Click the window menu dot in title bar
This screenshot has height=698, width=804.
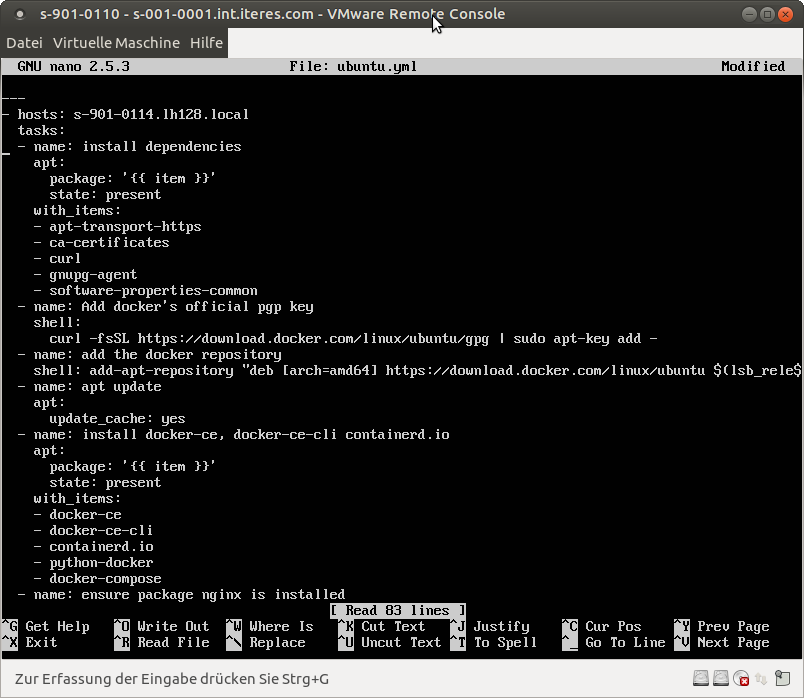(x=20, y=14)
